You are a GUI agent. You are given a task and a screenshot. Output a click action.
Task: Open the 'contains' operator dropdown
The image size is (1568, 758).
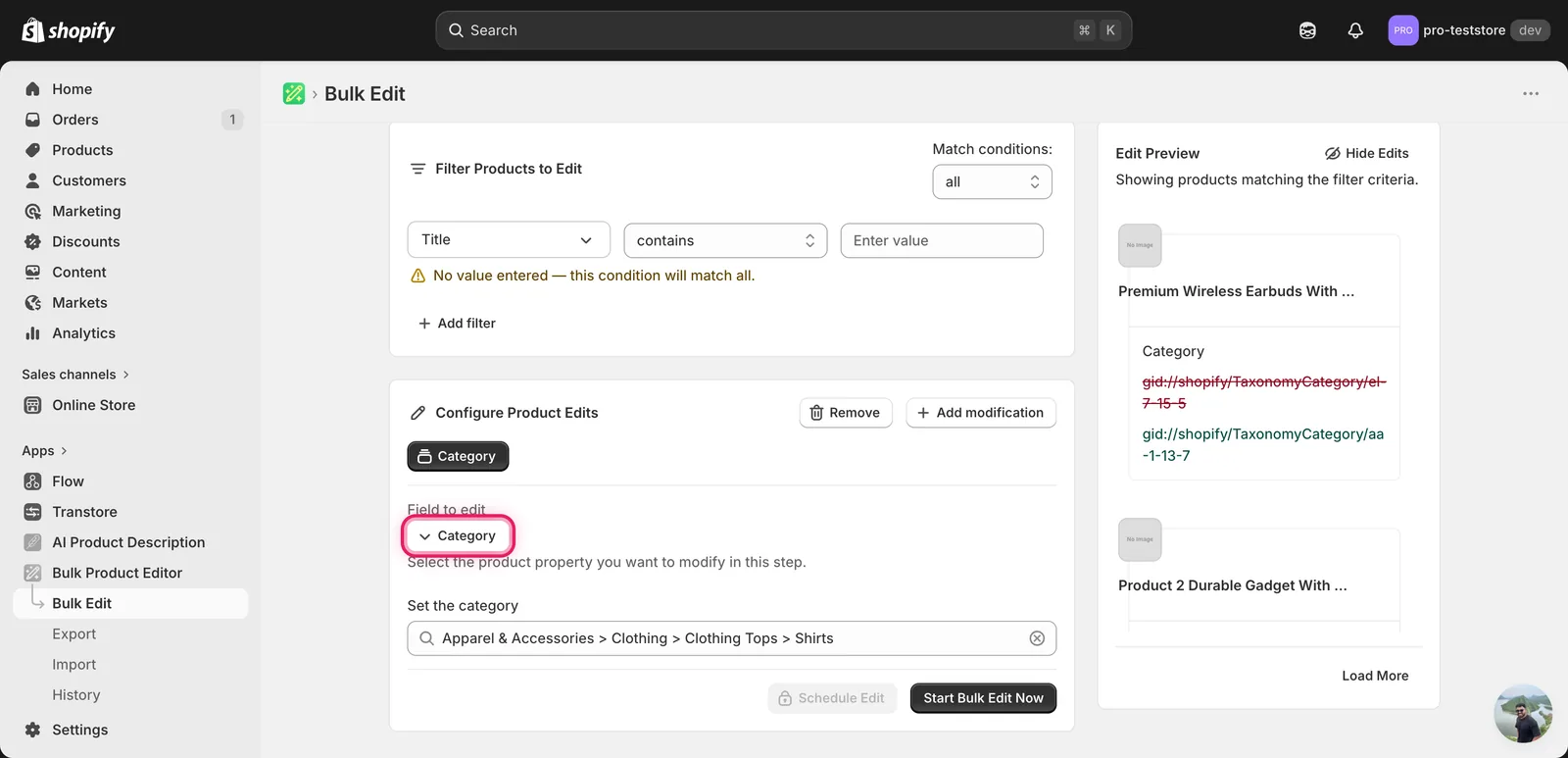tap(725, 240)
